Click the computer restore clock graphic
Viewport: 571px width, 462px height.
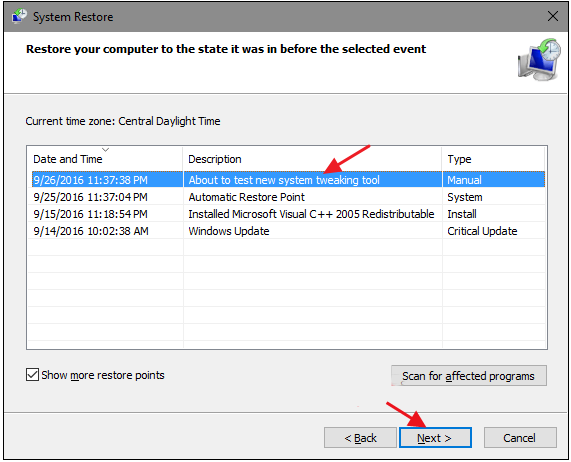coord(539,59)
